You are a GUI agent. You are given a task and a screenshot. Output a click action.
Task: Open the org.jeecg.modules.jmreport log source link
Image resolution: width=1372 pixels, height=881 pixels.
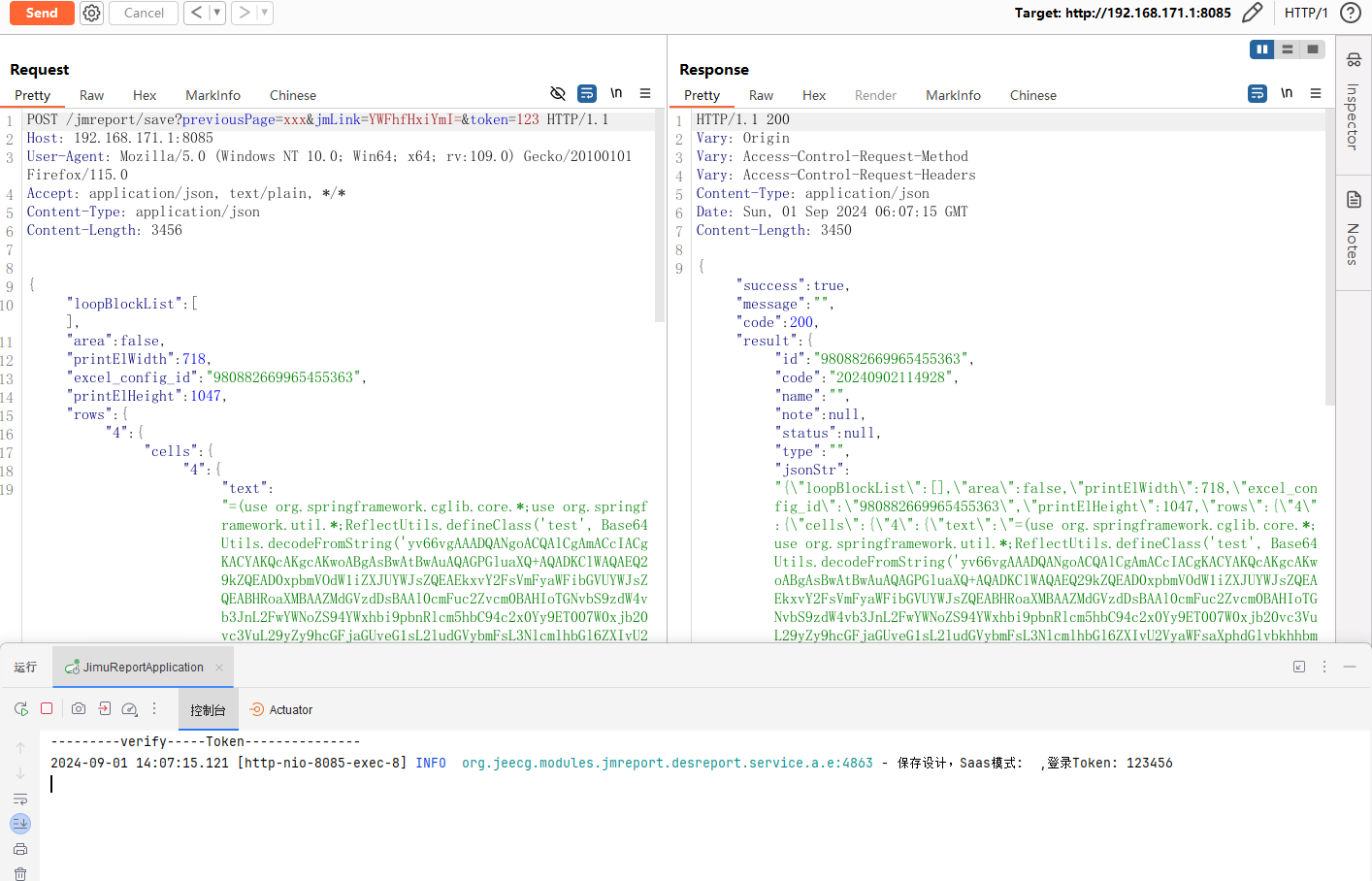[x=668, y=764]
